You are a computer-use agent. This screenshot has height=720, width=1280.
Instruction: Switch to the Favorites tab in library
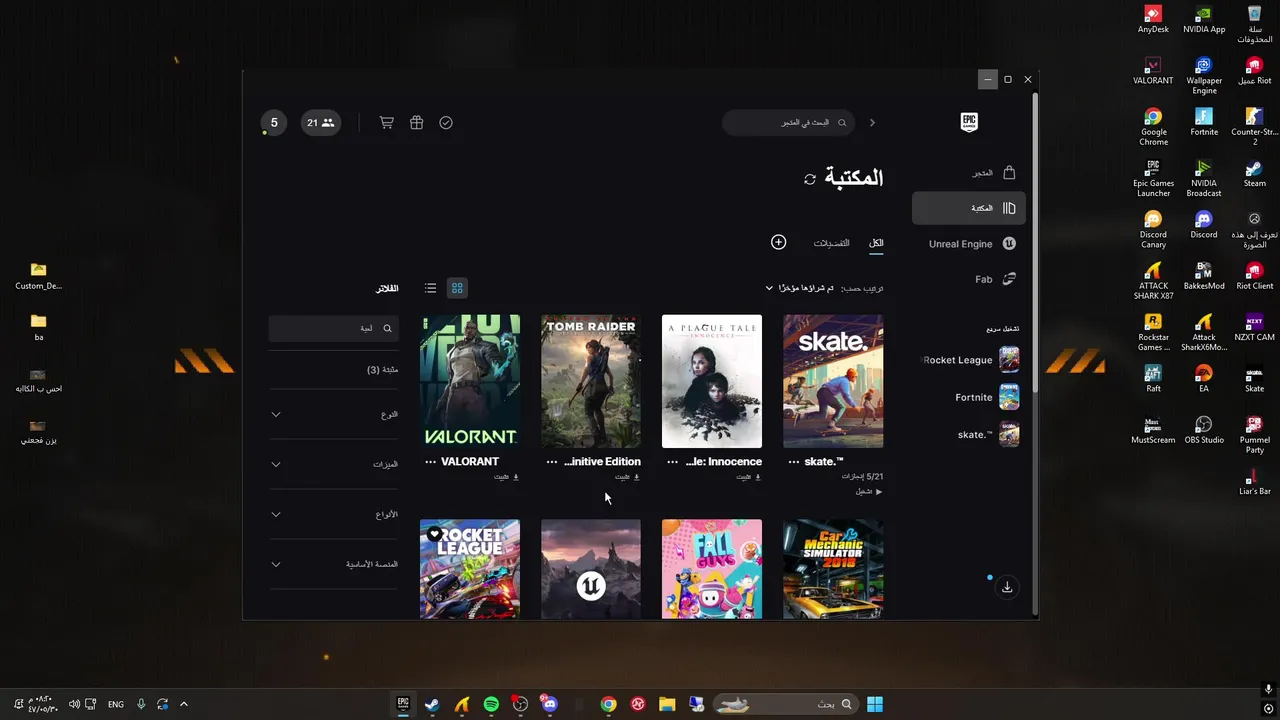click(x=831, y=243)
